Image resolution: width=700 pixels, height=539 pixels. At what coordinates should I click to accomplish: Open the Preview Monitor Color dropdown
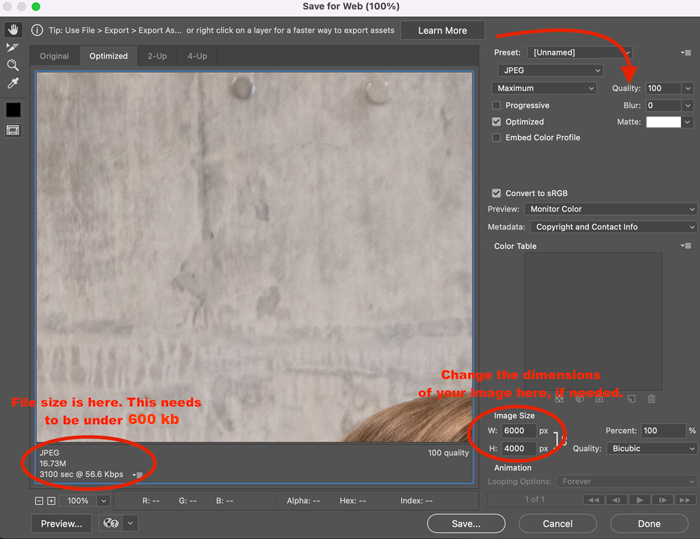[x=610, y=209]
